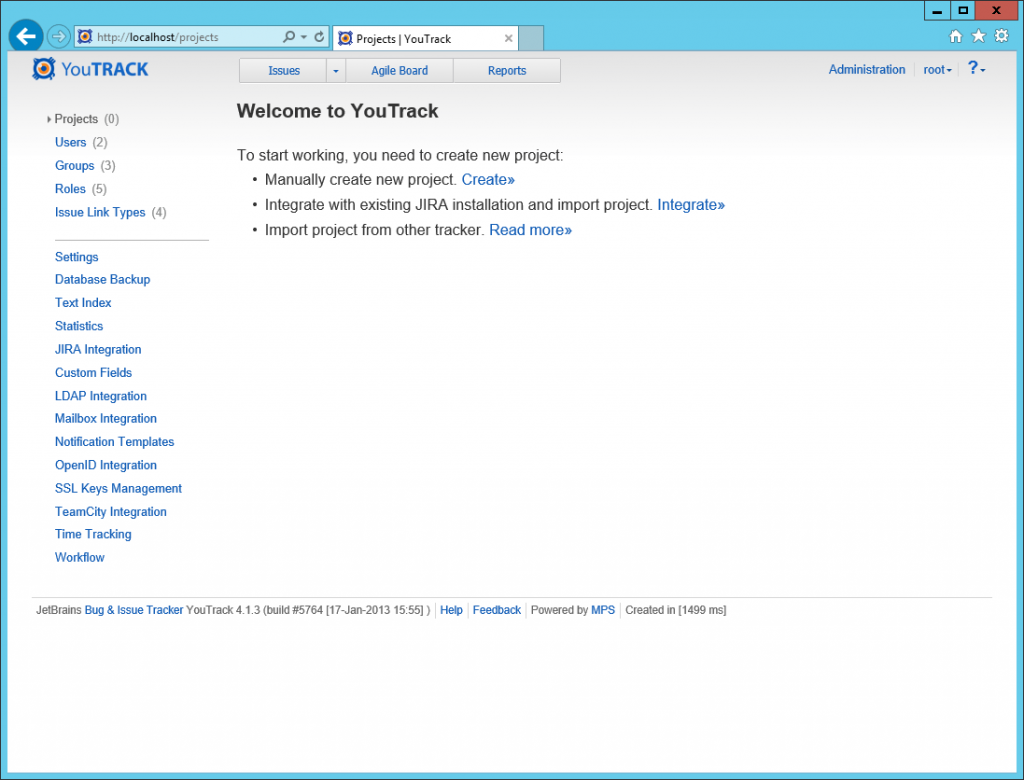The width and height of the screenshot is (1024, 780).
Task: Click the MPS footer link
Action: click(603, 610)
